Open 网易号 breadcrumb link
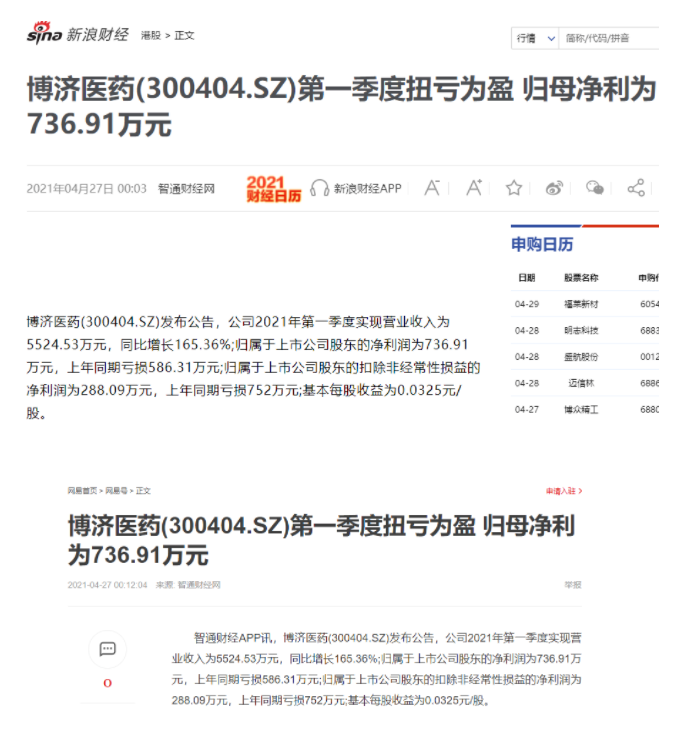This screenshot has width=673, height=739. (116, 491)
